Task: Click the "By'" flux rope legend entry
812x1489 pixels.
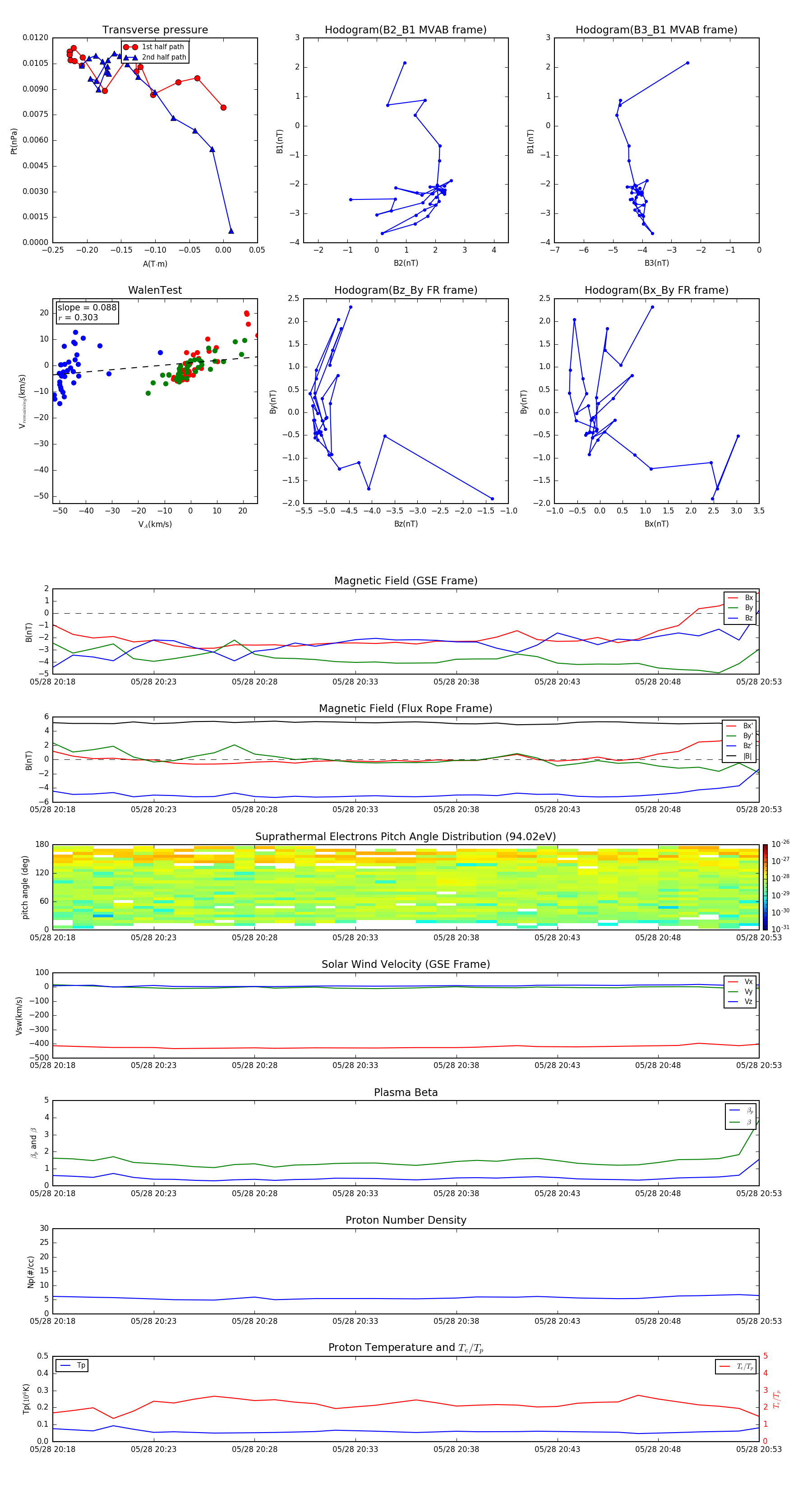Action: [x=740, y=736]
